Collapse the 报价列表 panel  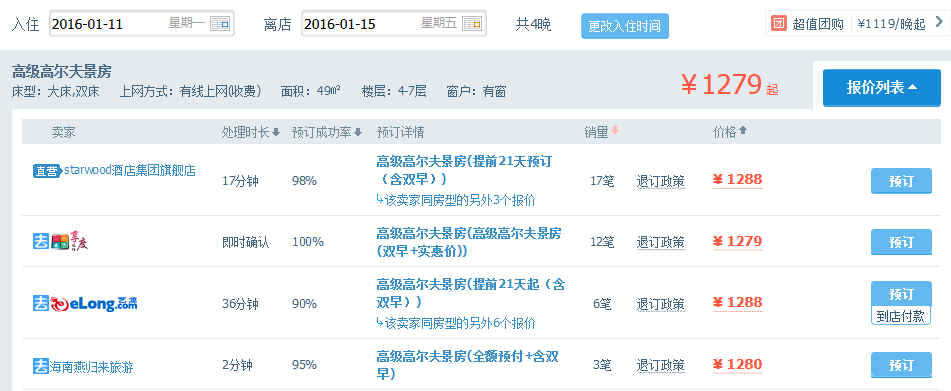pyautogui.click(x=881, y=88)
